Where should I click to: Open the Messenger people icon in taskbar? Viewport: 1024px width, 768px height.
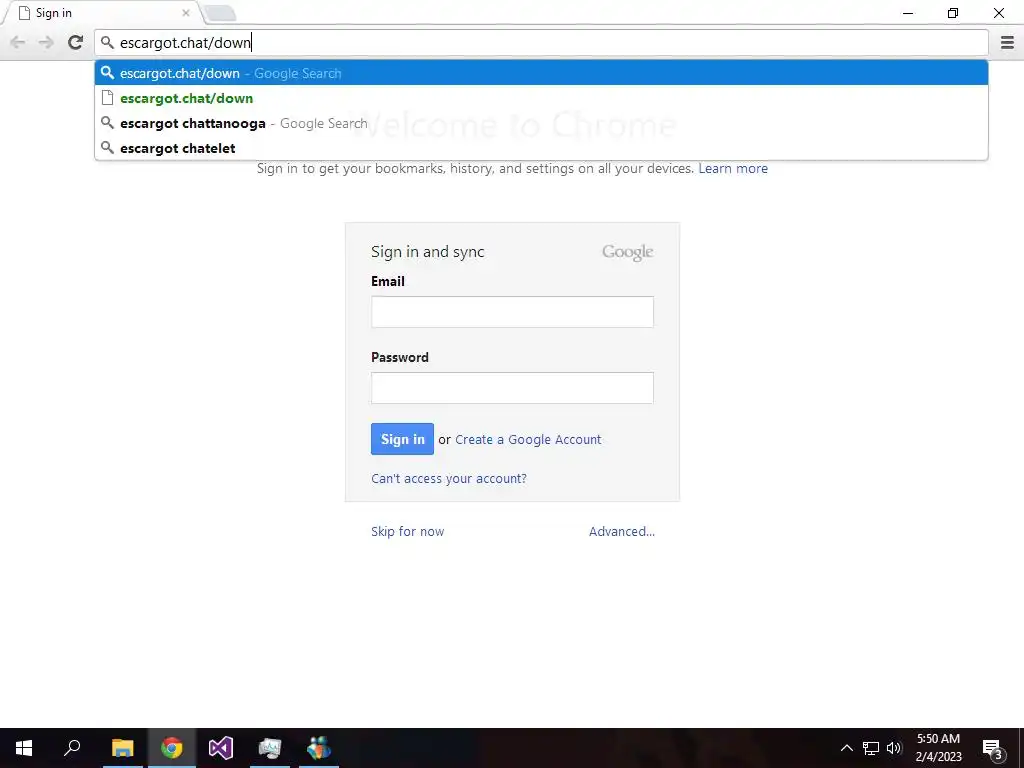[319, 748]
